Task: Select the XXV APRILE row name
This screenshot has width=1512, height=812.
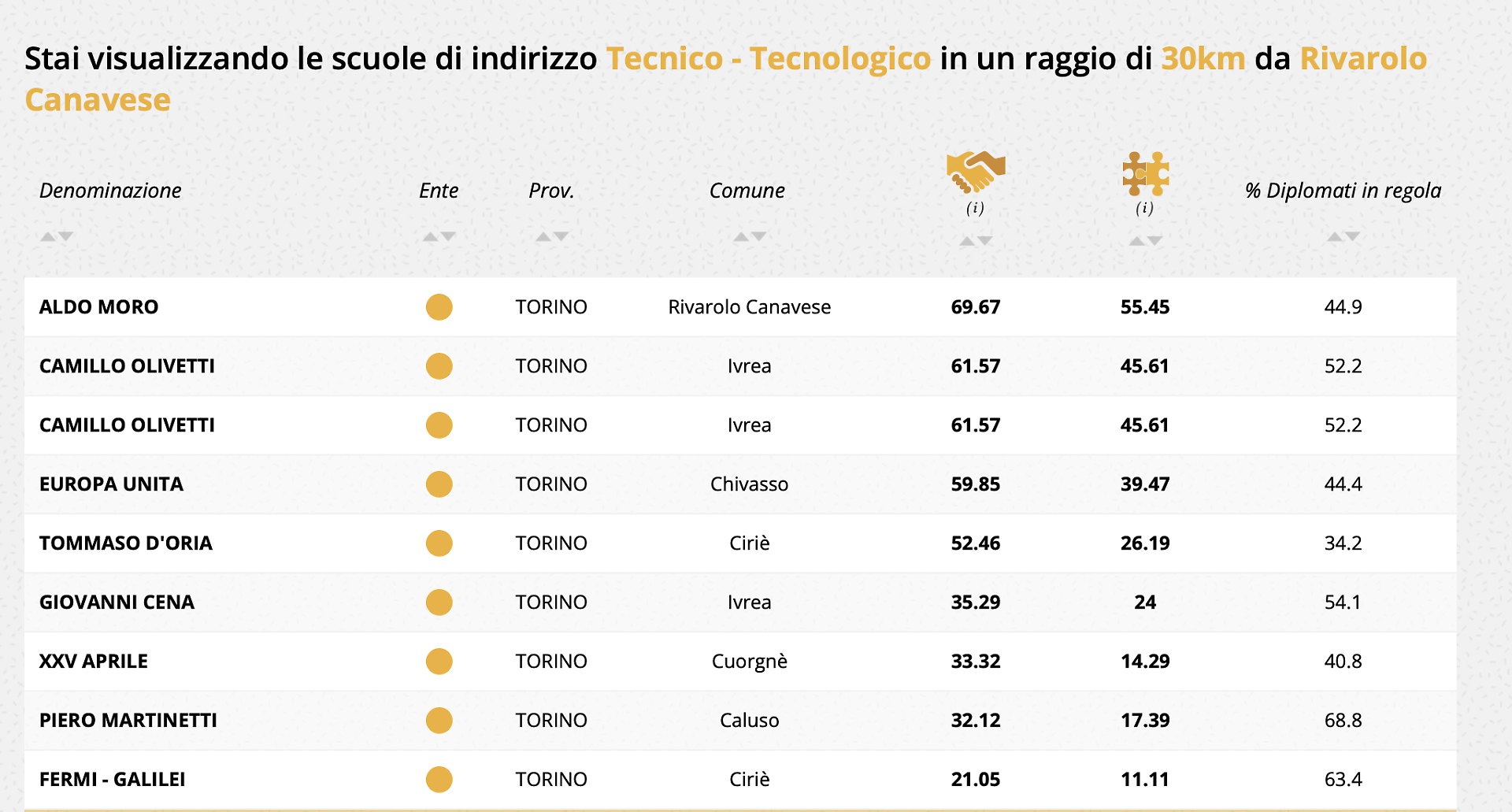Action: 93,662
